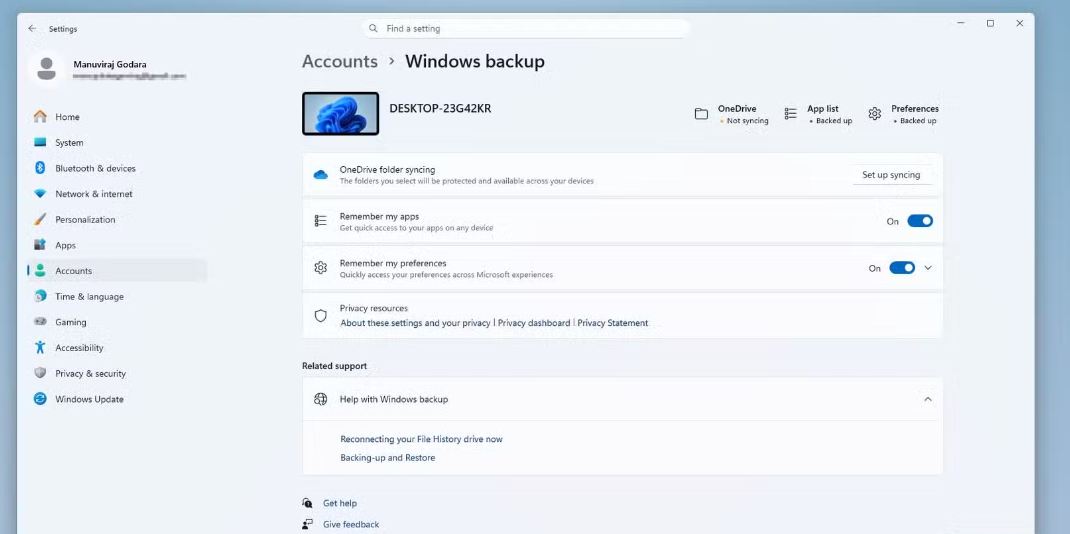Click the user profile avatar
The image size is (1070, 534).
46,69
